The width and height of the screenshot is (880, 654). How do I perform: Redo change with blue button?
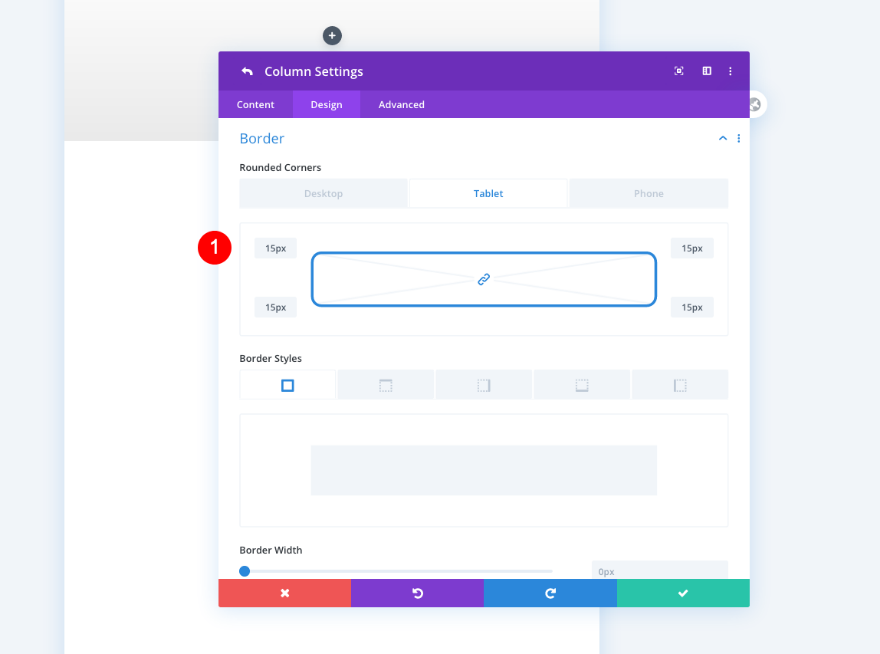coord(550,593)
